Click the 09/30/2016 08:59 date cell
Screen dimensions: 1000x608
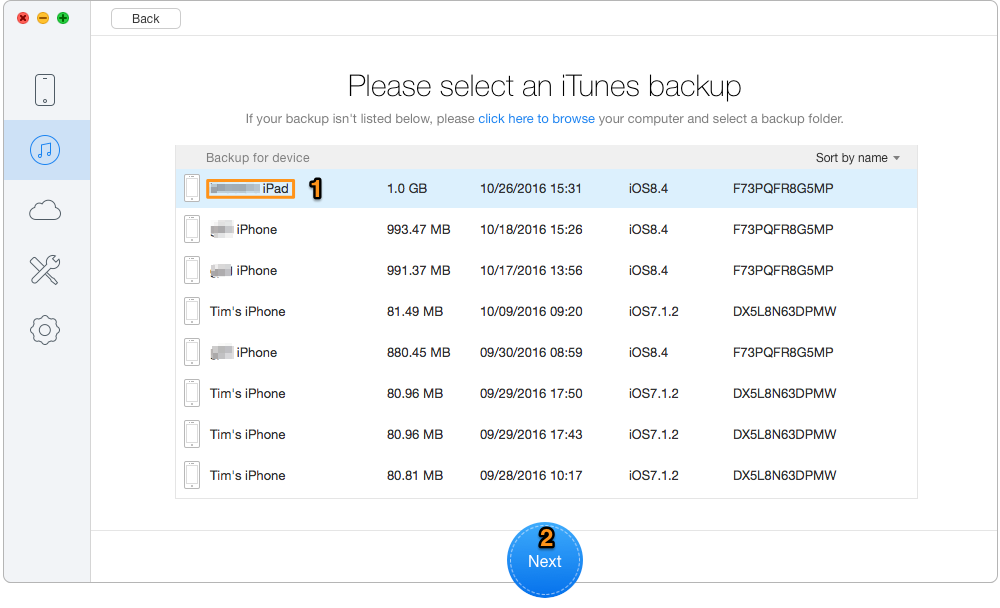(x=531, y=352)
